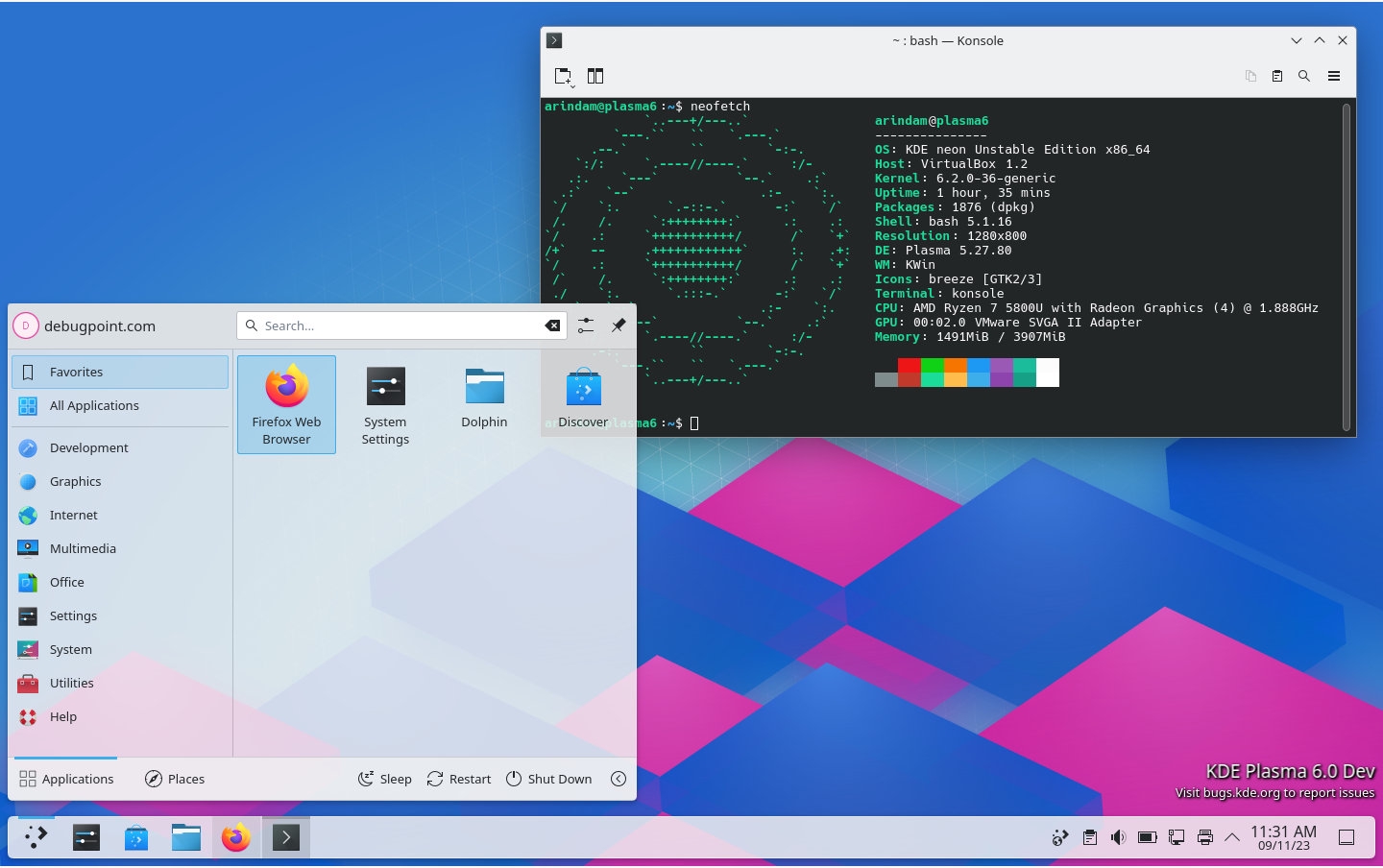The height and width of the screenshot is (868, 1383).
Task: Switch to the Places tab
Action: (x=175, y=779)
